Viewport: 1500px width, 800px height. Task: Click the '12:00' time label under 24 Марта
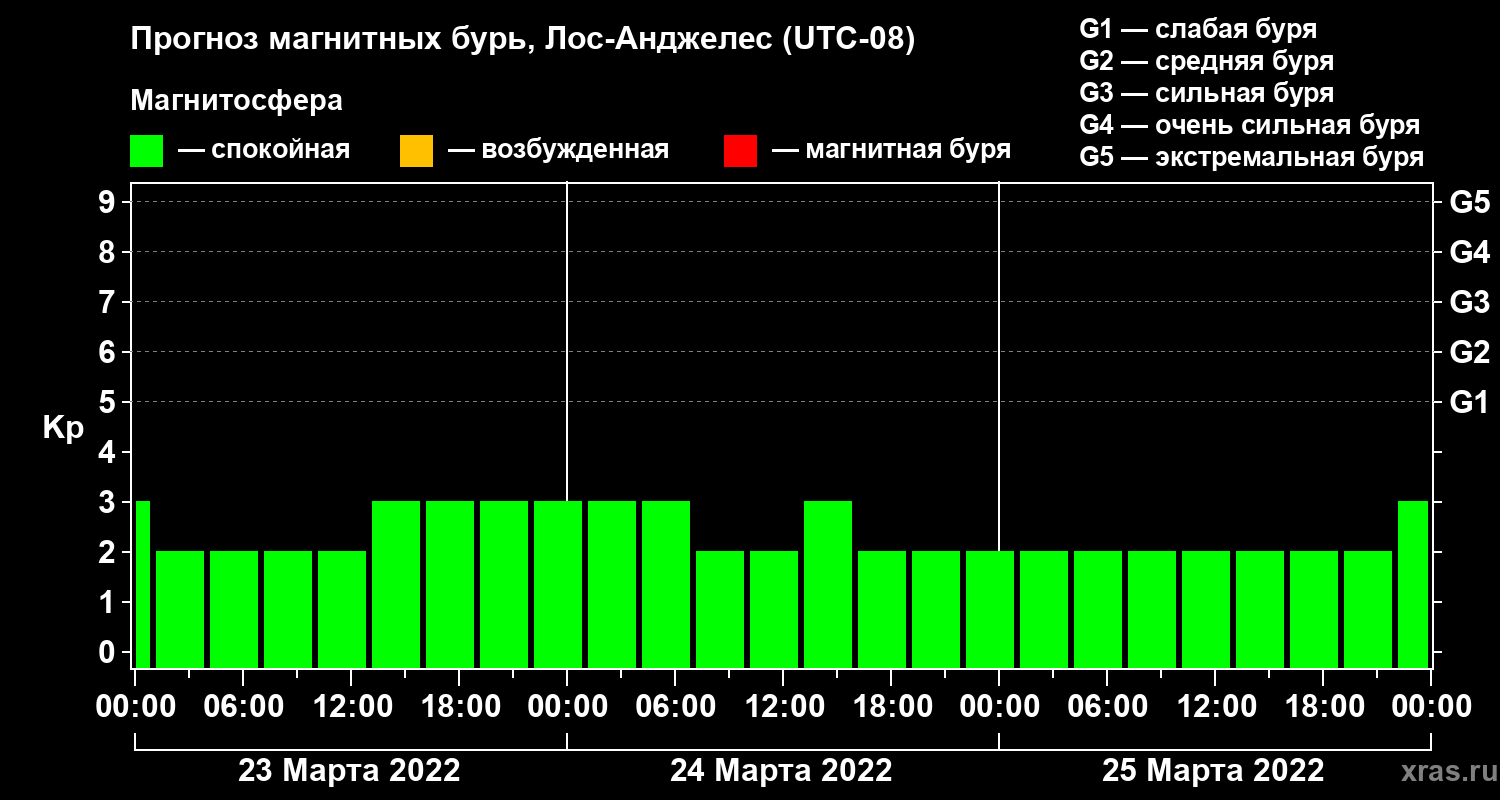tap(783, 706)
